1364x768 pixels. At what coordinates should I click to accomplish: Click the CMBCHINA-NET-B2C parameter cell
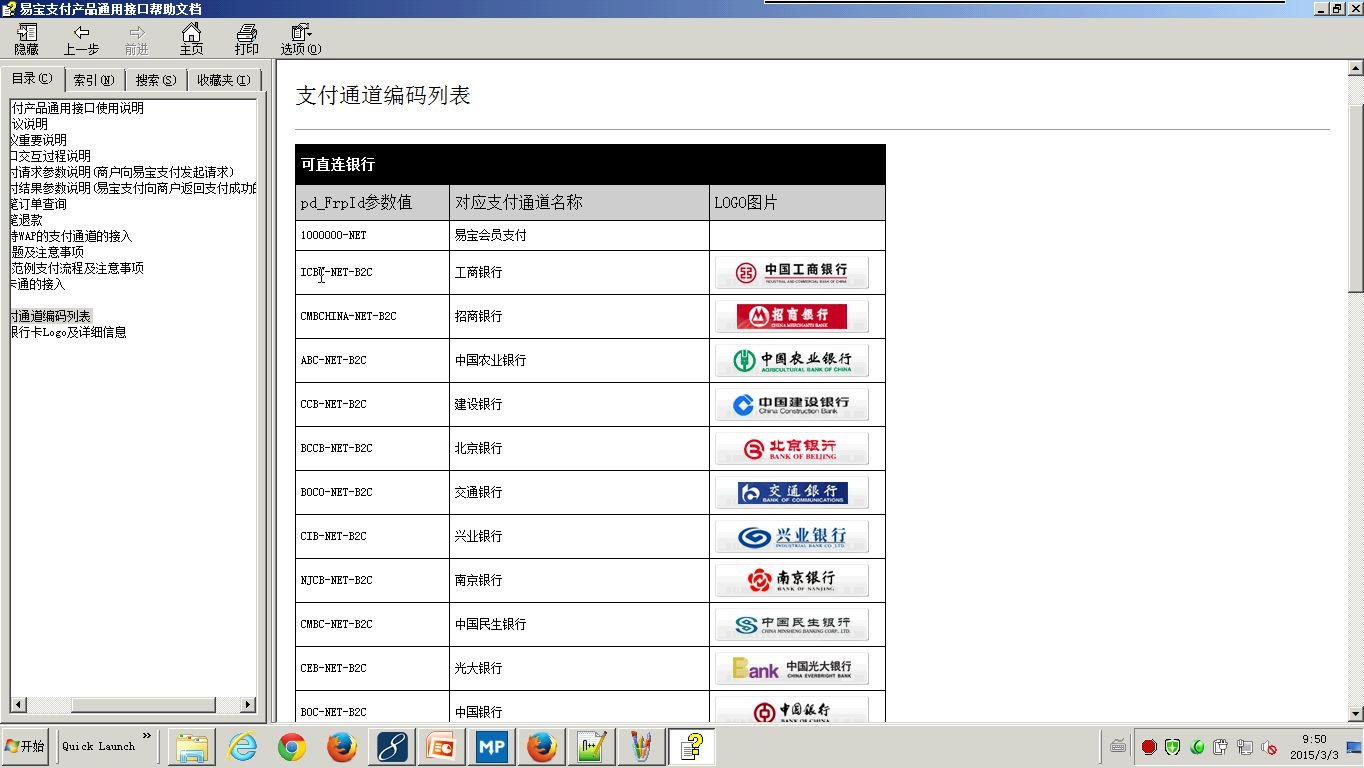[x=372, y=316]
